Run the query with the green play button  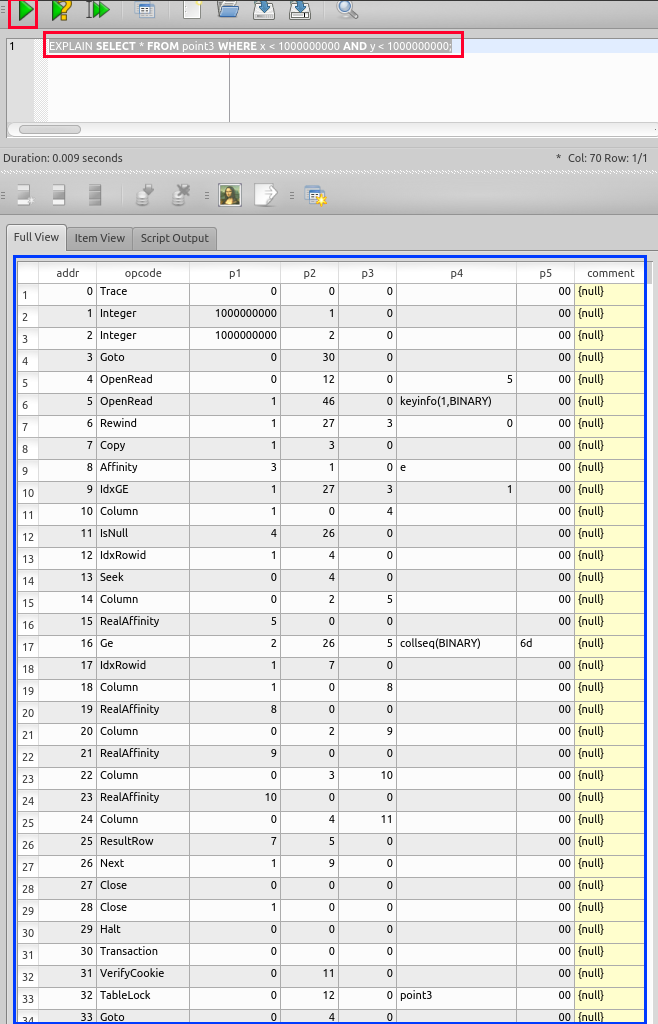coord(23,11)
